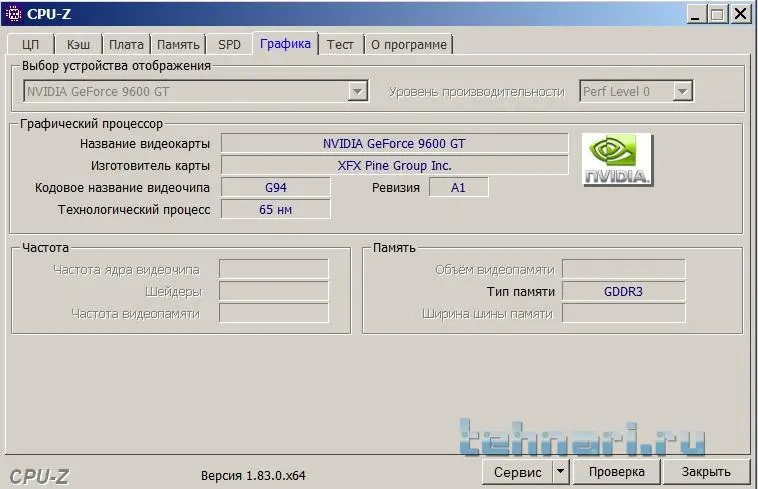Open the Тест tab

tap(340, 44)
